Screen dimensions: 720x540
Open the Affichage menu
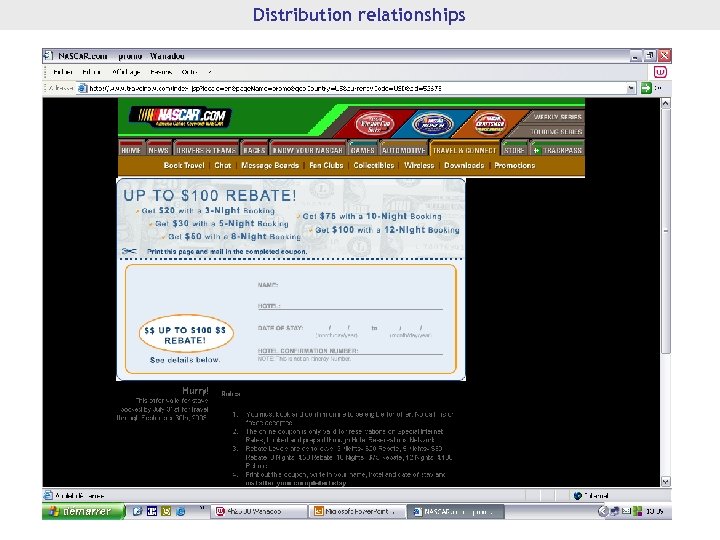pyautogui.click(x=126, y=72)
